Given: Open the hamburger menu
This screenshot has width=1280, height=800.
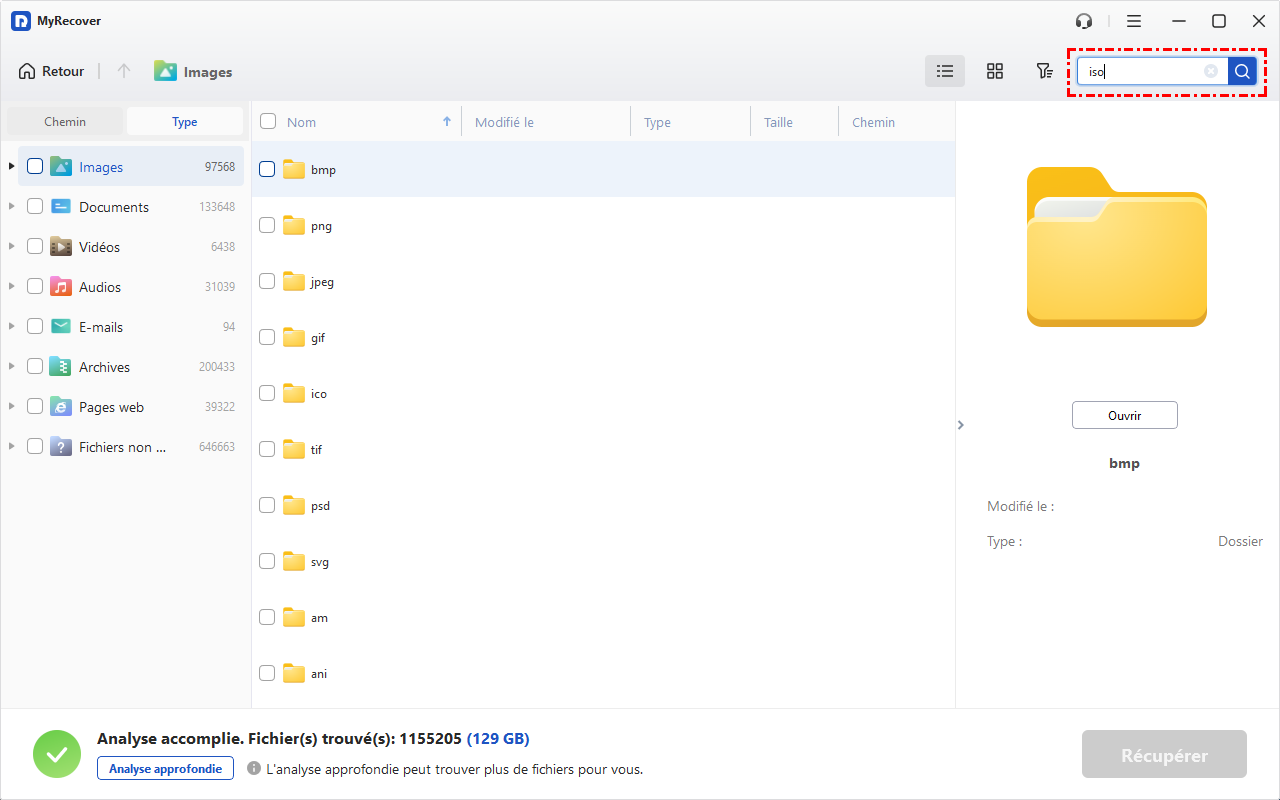Looking at the screenshot, I should [1134, 21].
